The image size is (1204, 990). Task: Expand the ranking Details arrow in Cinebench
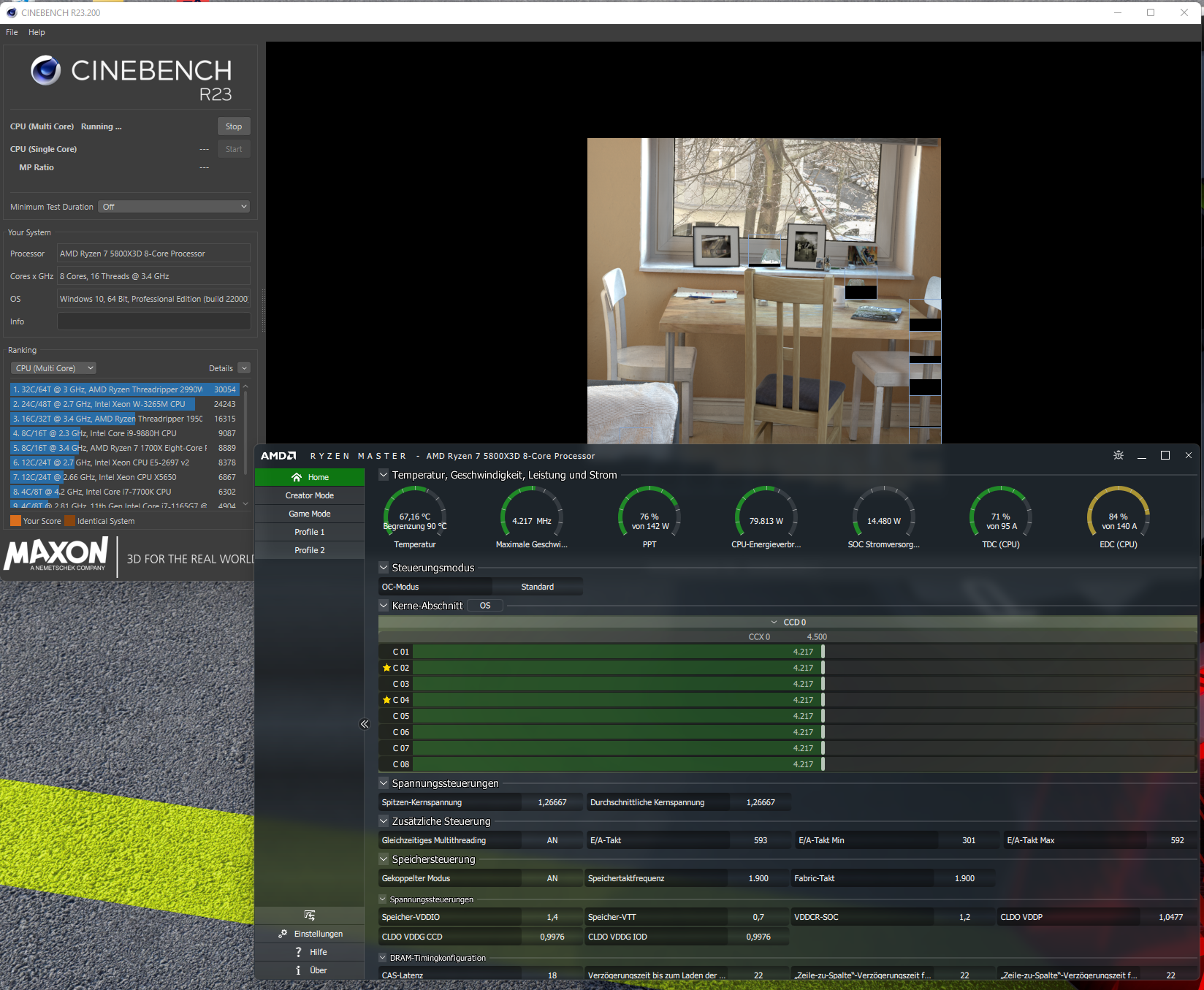[245, 368]
